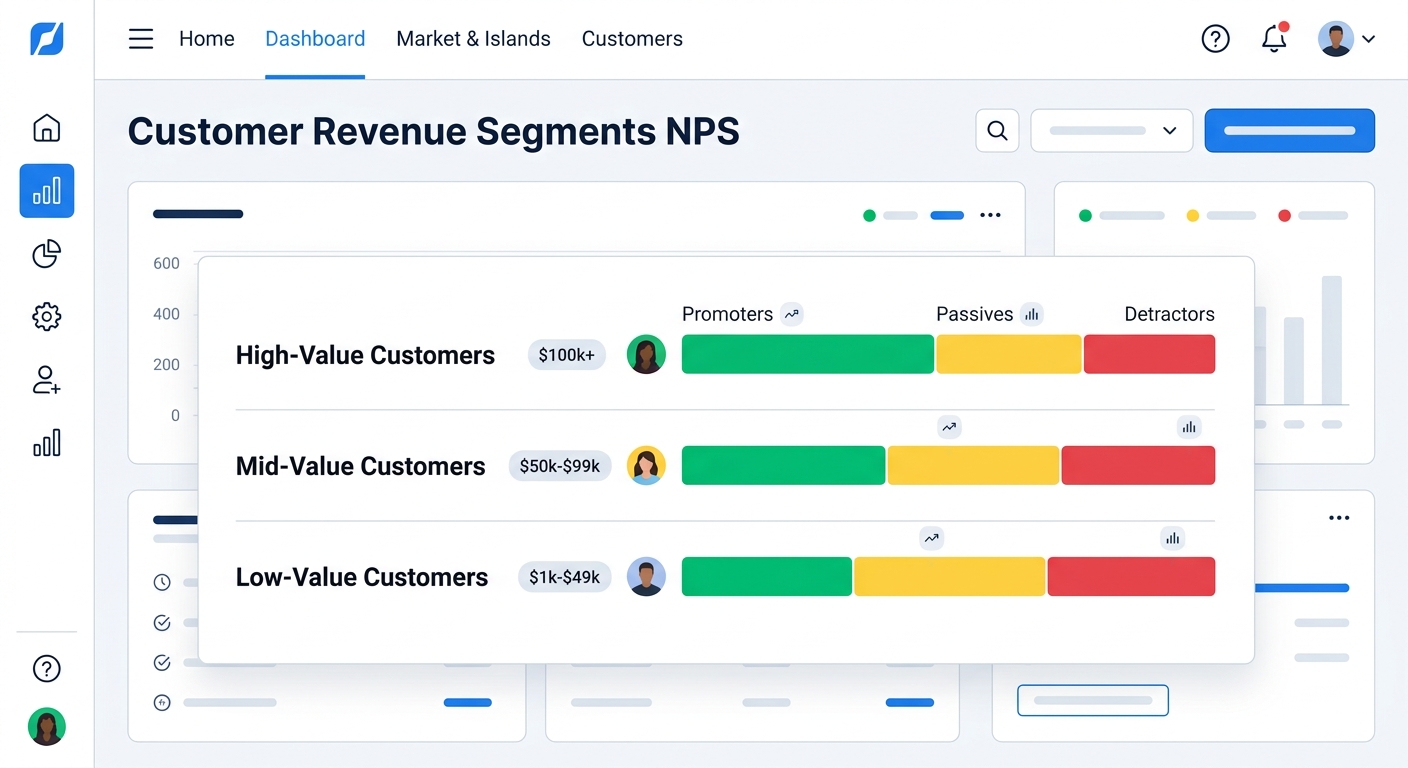Viewport: 1408px width, 768px height.
Task: Switch to the Home tab
Action: click(207, 39)
